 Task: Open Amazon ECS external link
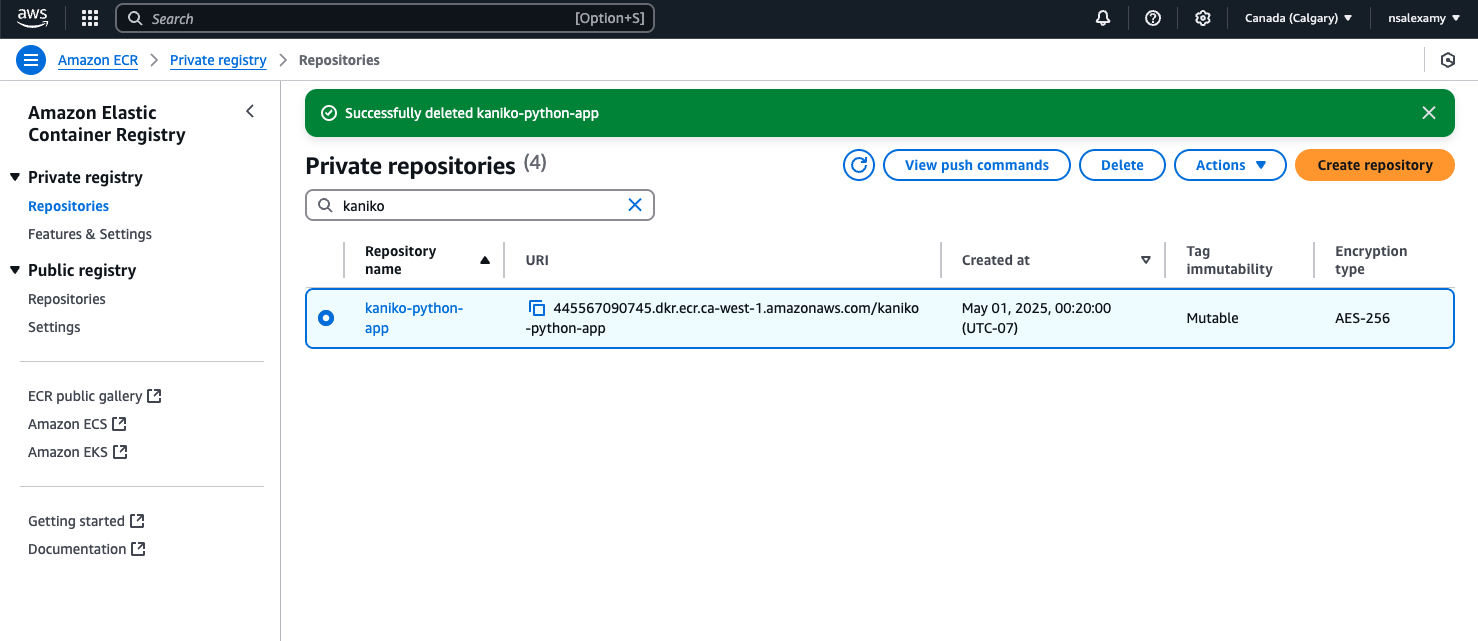click(78, 424)
